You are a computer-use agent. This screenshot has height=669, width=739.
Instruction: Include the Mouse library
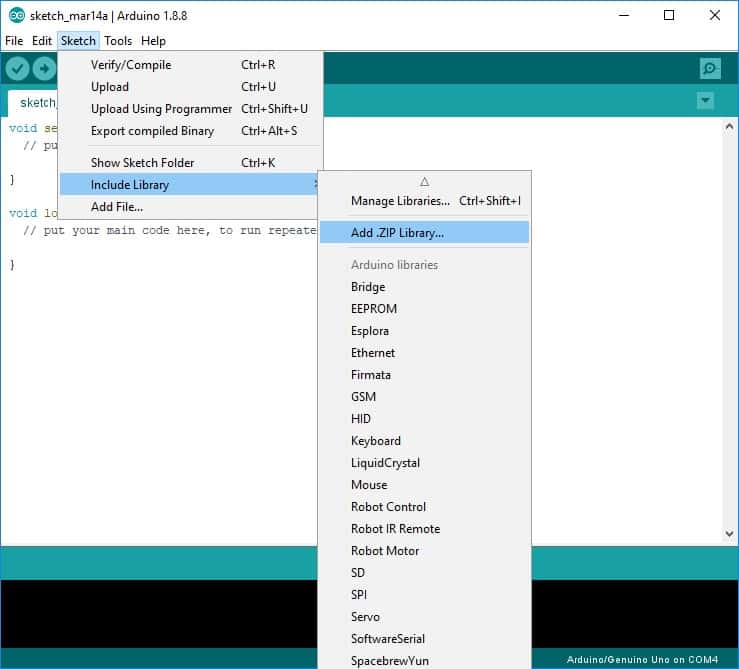point(424,485)
